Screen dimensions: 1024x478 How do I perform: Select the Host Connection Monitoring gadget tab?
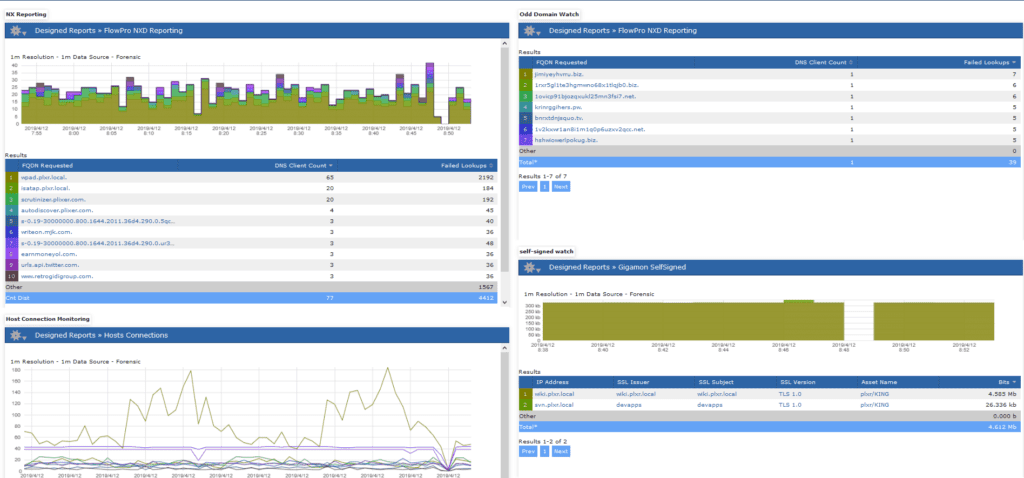(48, 319)
